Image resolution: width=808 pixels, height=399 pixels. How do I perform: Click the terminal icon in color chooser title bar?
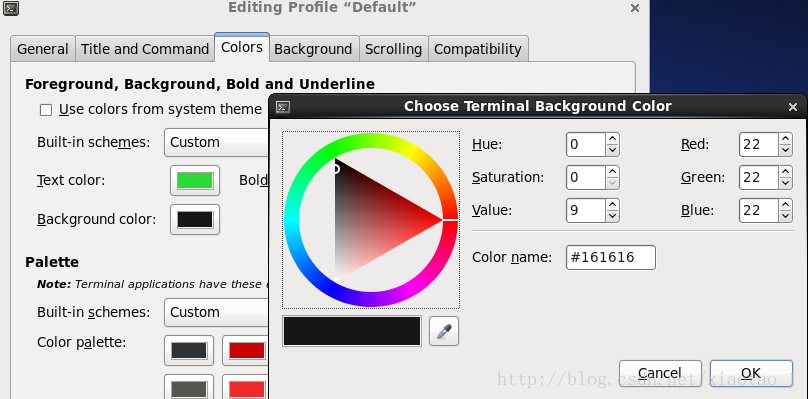(x=283, y=107)
